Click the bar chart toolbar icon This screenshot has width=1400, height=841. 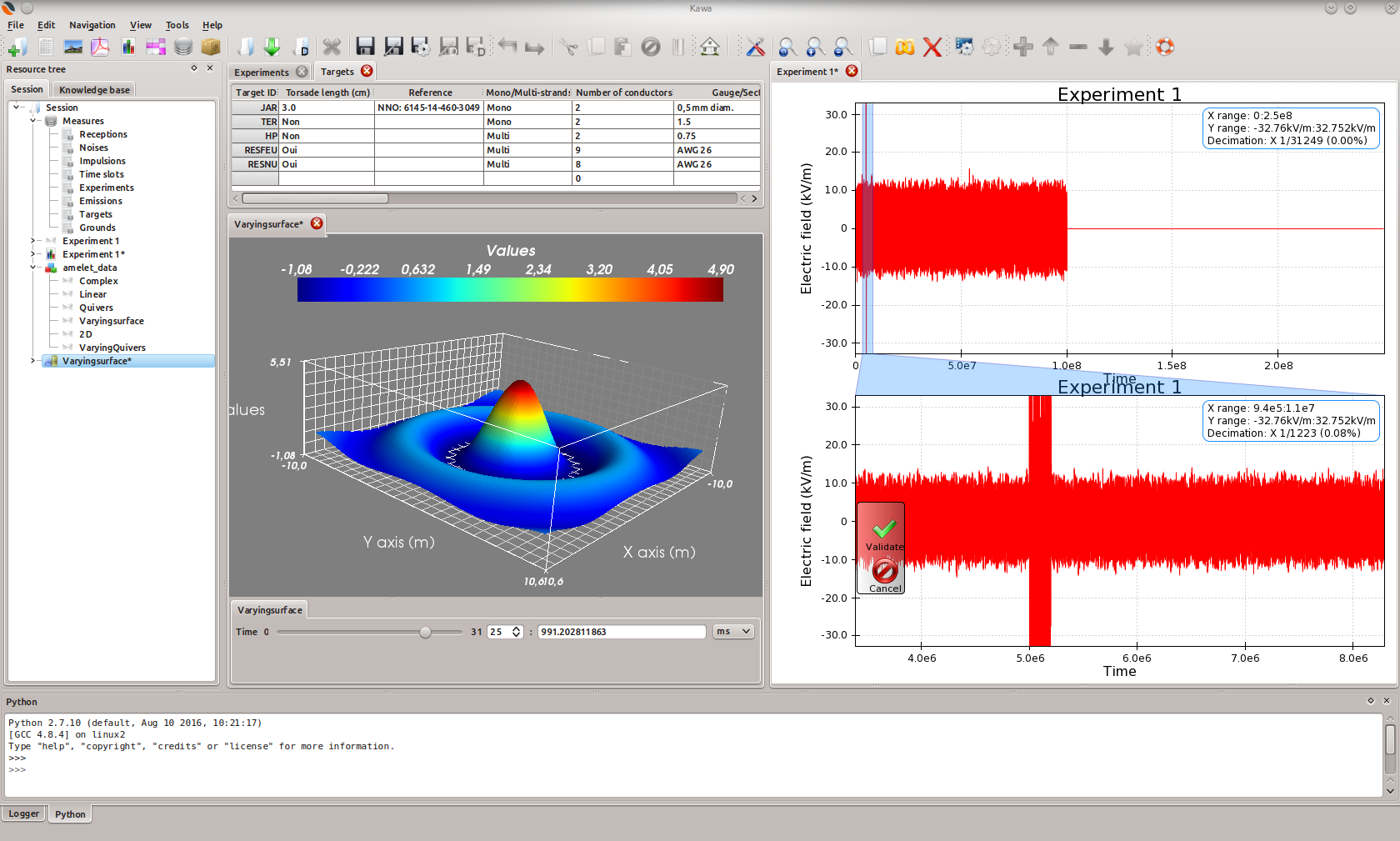point(128,47)
